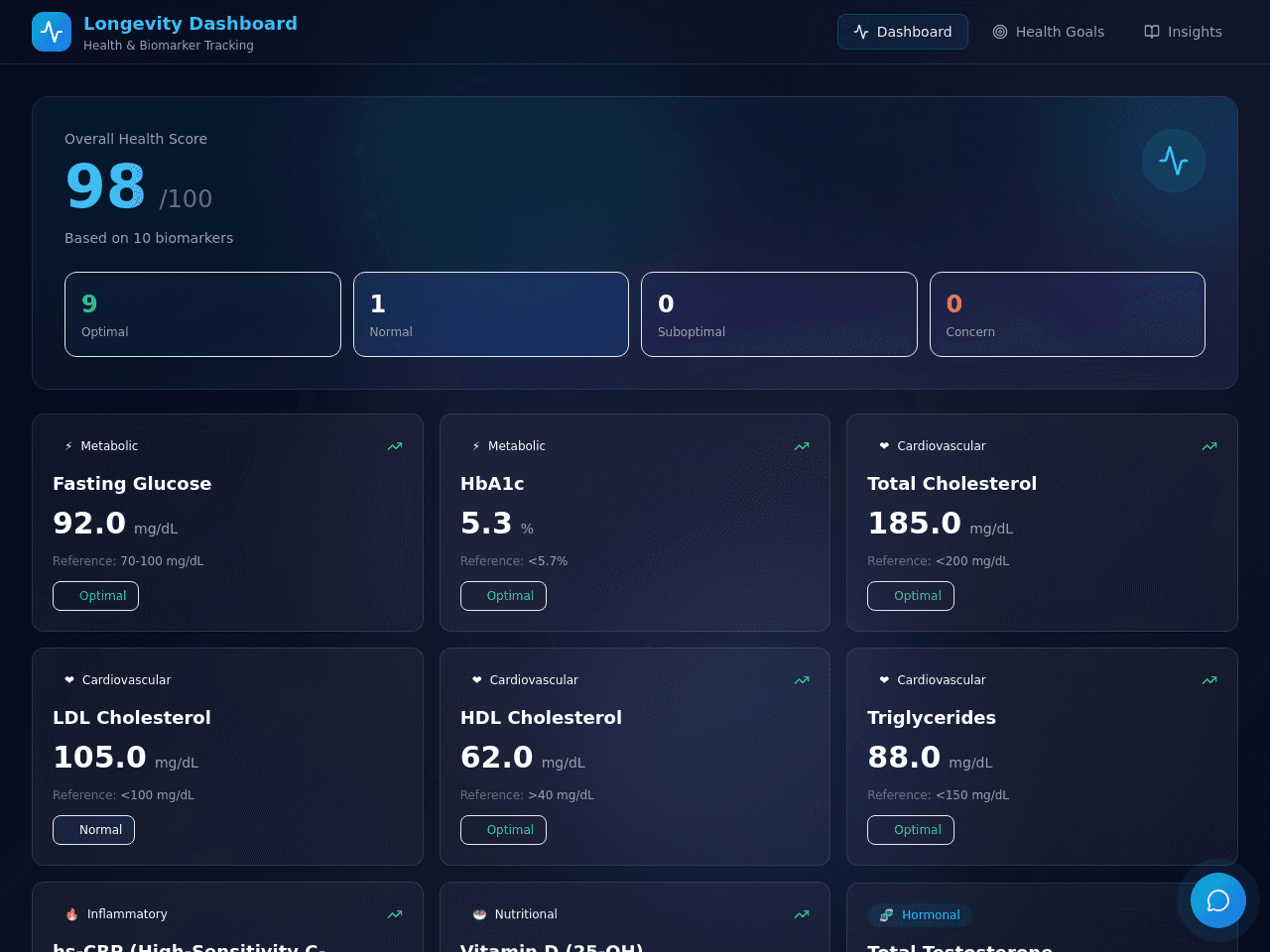This screenshot has height=952, width=1270.
Task: Switch to the Health Goals tab
Action: coord(1049,32)
